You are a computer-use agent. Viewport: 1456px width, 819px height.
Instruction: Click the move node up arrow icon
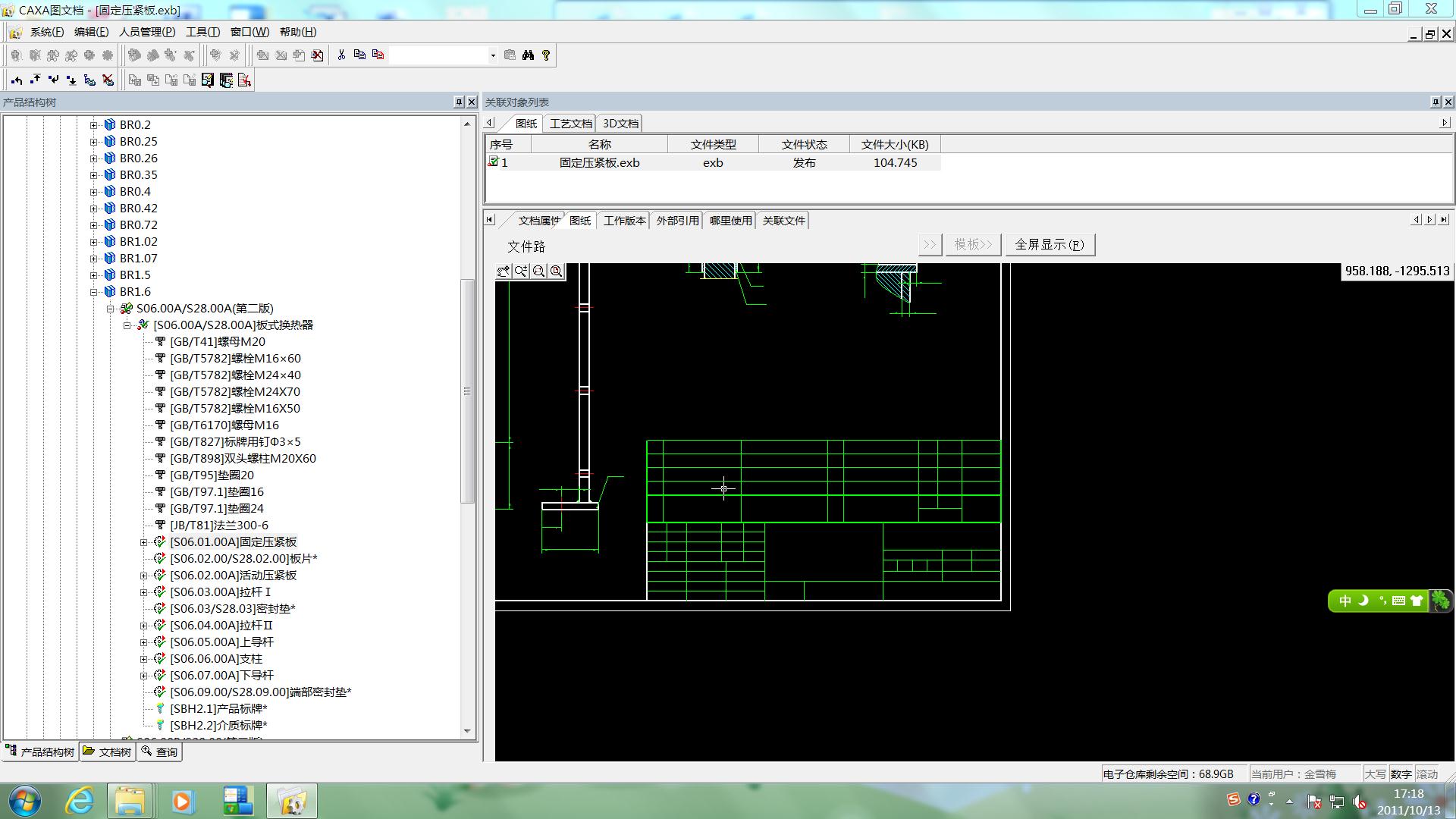pos(35,80)
